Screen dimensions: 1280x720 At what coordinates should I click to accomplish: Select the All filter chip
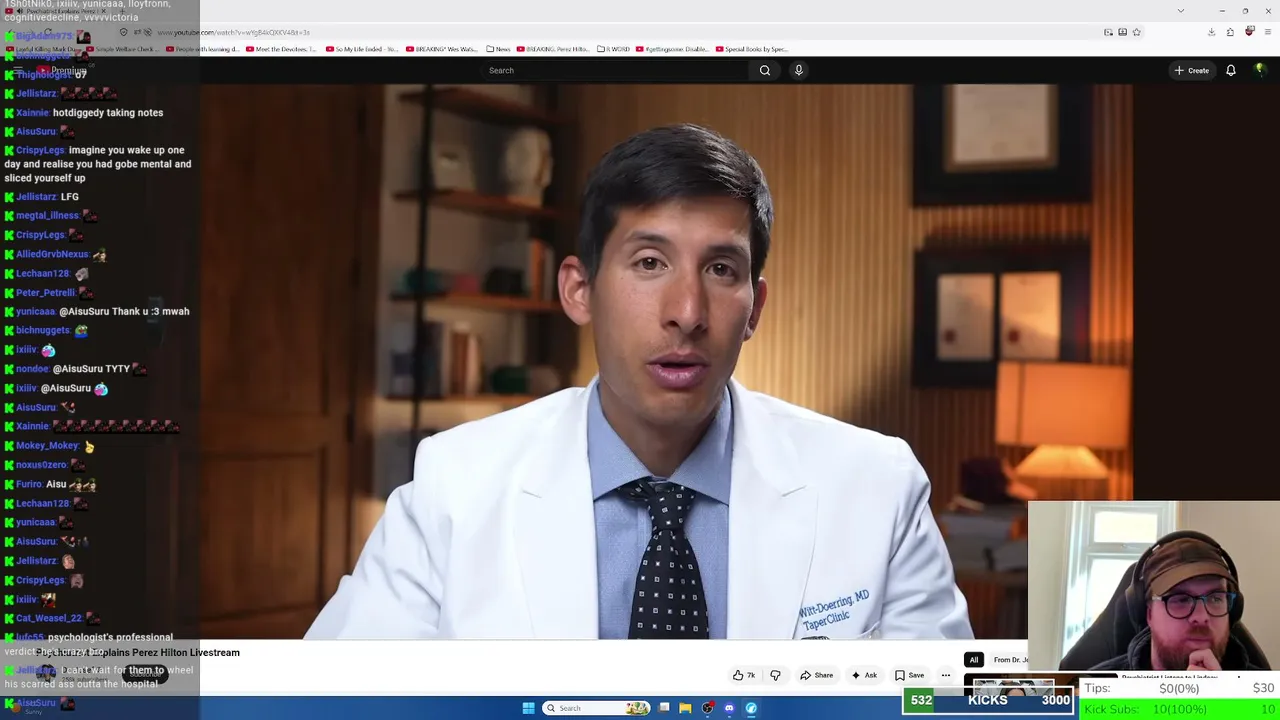tap(973, 660)
